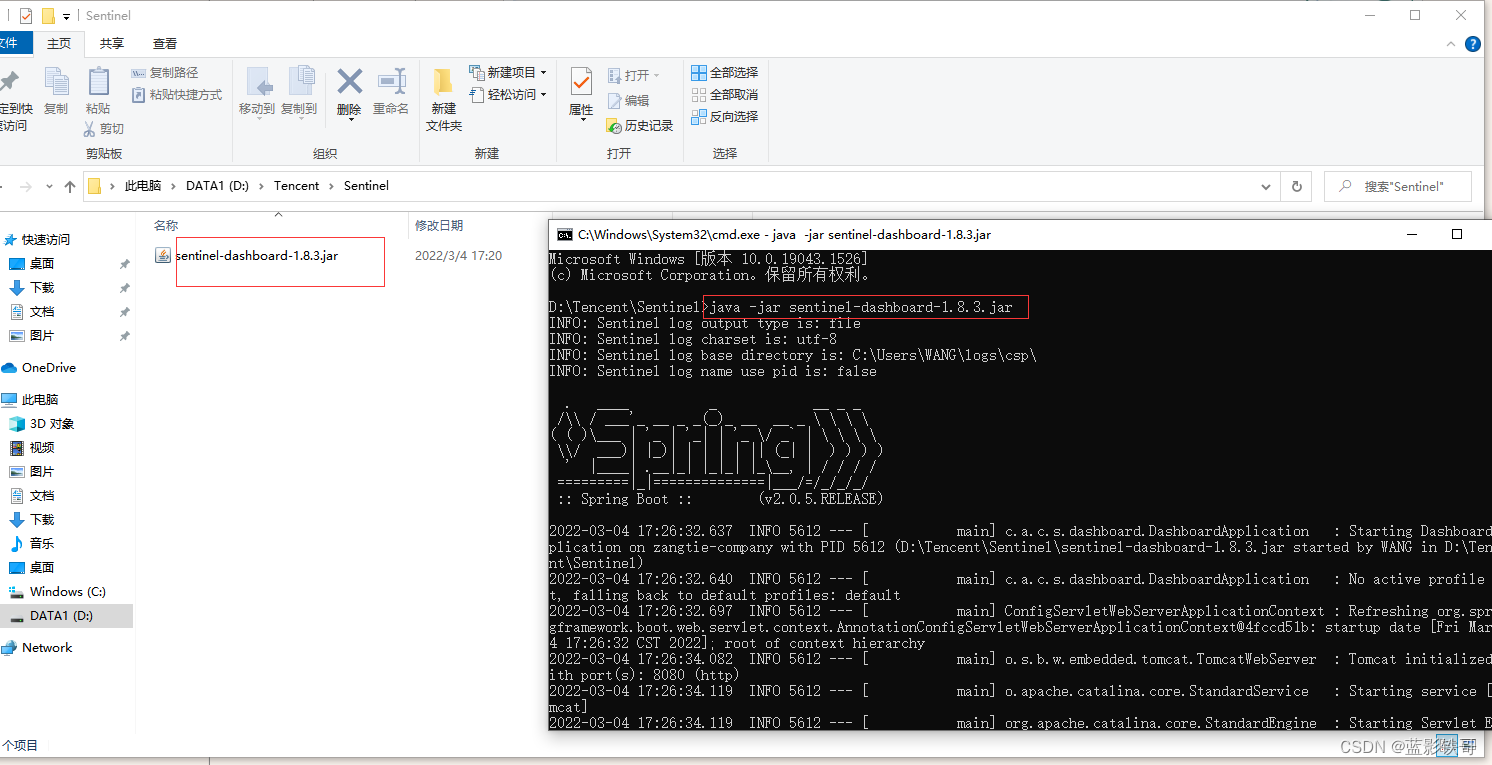Click the Paste (粘贴) ribbon button
Viewport: 1492px width, 765px height.
coord(98,91)
